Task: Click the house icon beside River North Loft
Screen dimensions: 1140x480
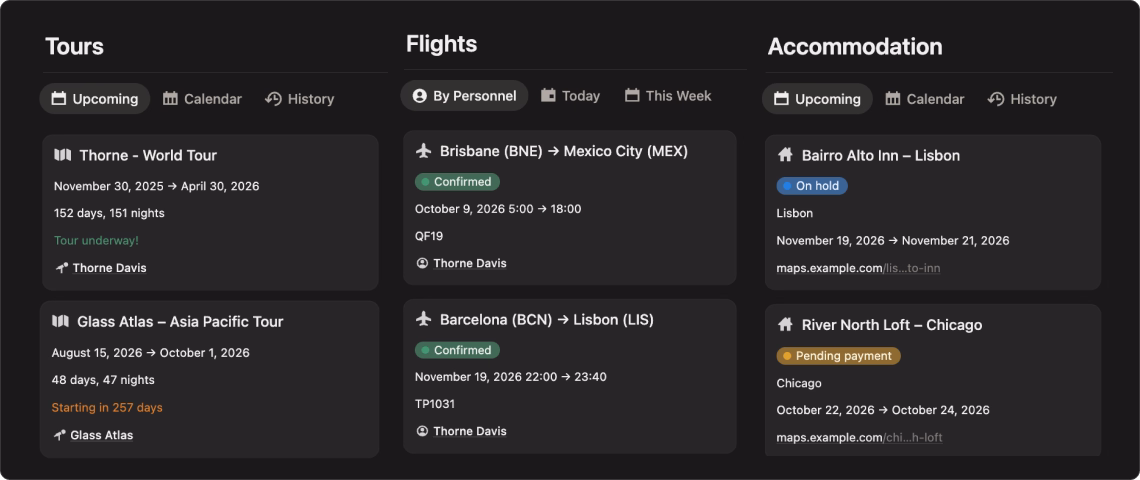Action: 784,324
